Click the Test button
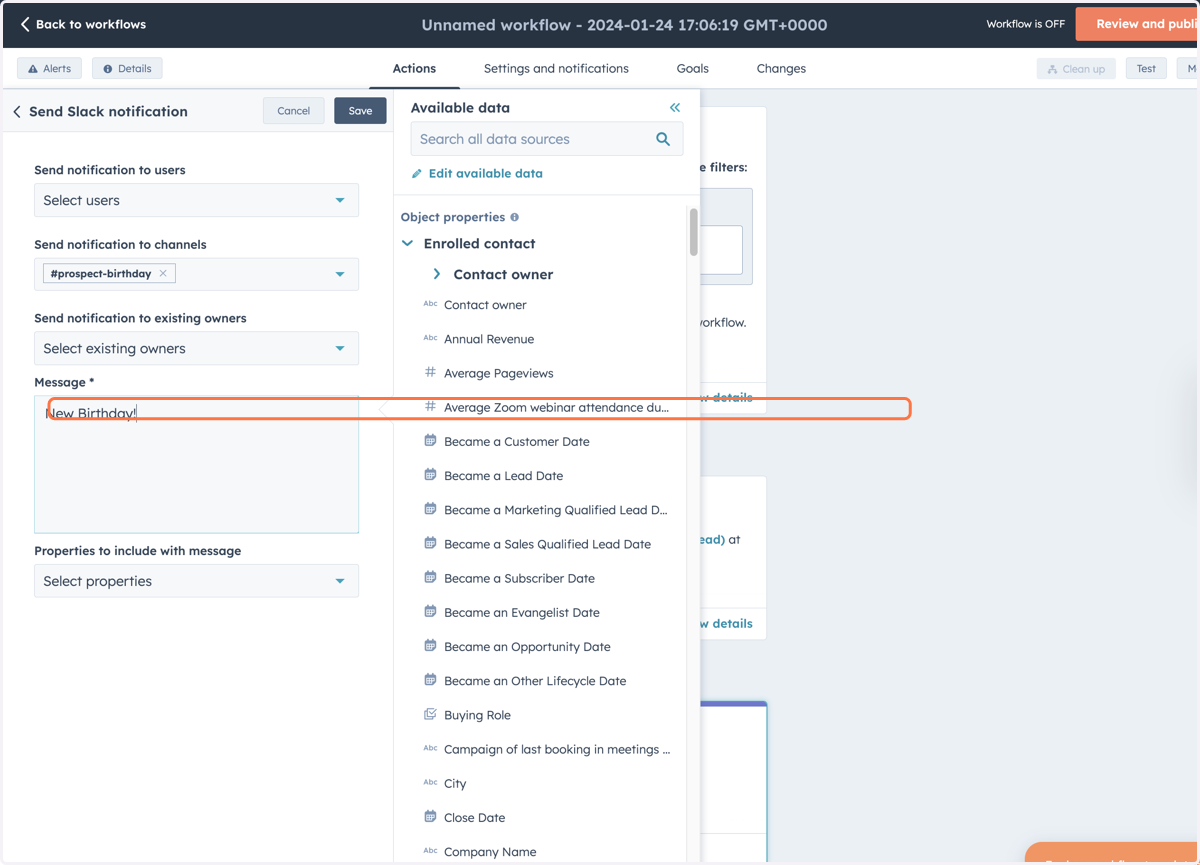 [1146, 68]
